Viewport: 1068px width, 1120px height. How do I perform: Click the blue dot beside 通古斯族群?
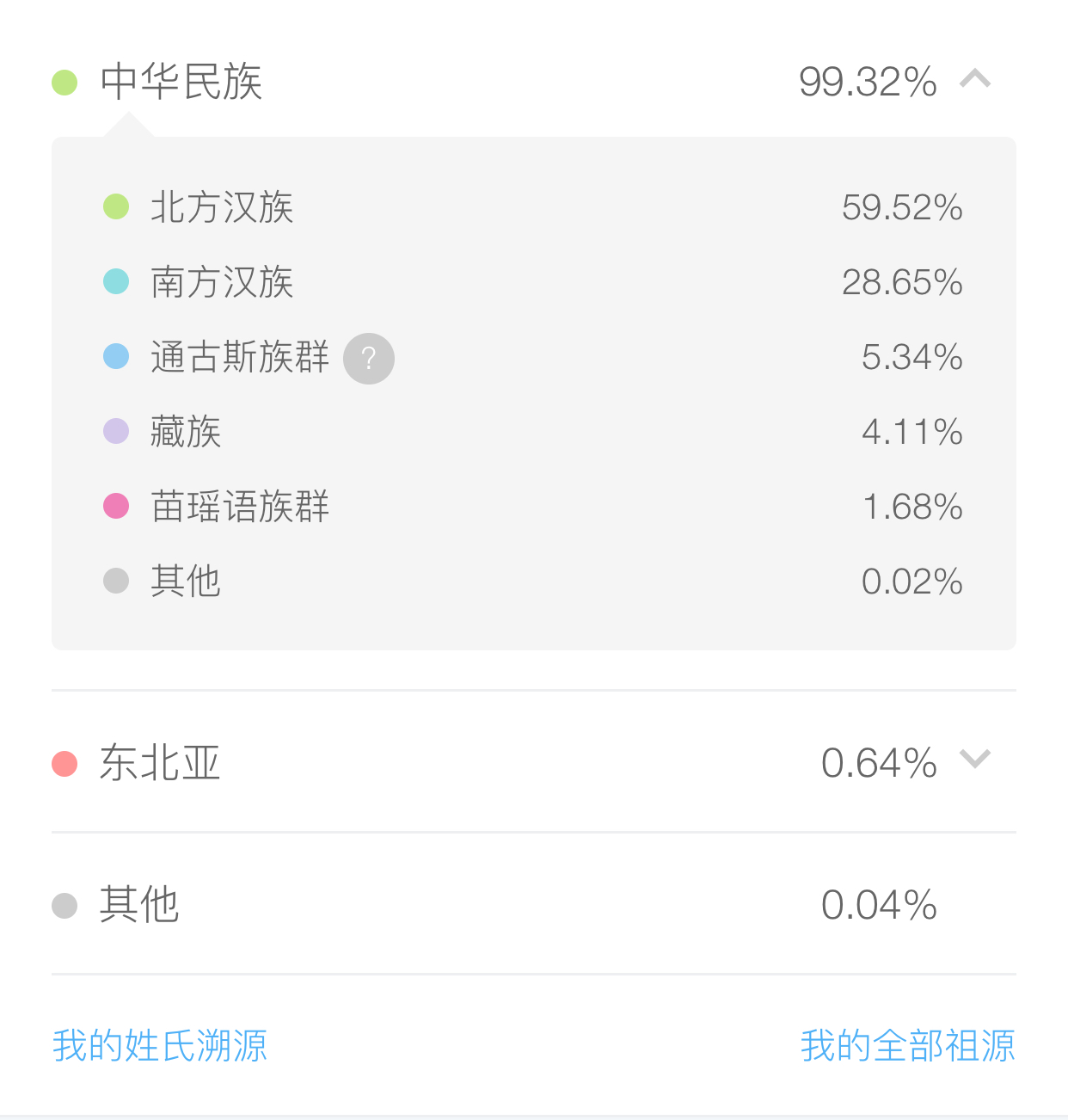coord(116,356)
